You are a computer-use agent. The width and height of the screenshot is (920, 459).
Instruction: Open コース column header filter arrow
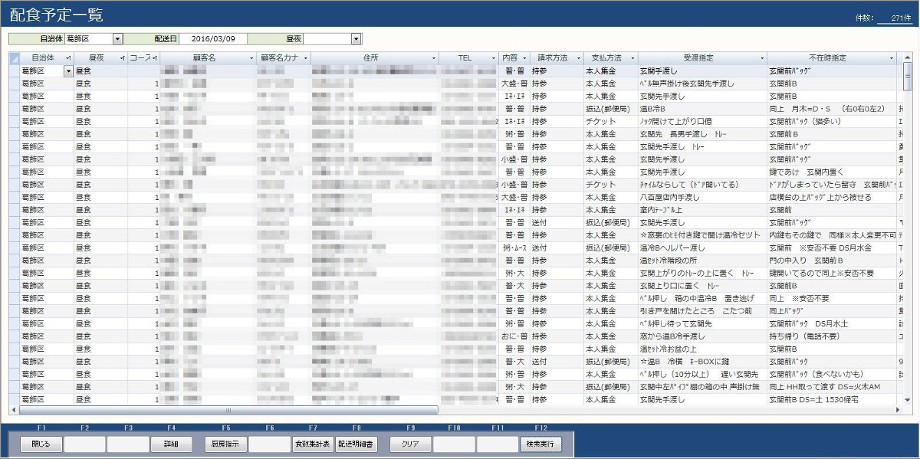(154, 58)
